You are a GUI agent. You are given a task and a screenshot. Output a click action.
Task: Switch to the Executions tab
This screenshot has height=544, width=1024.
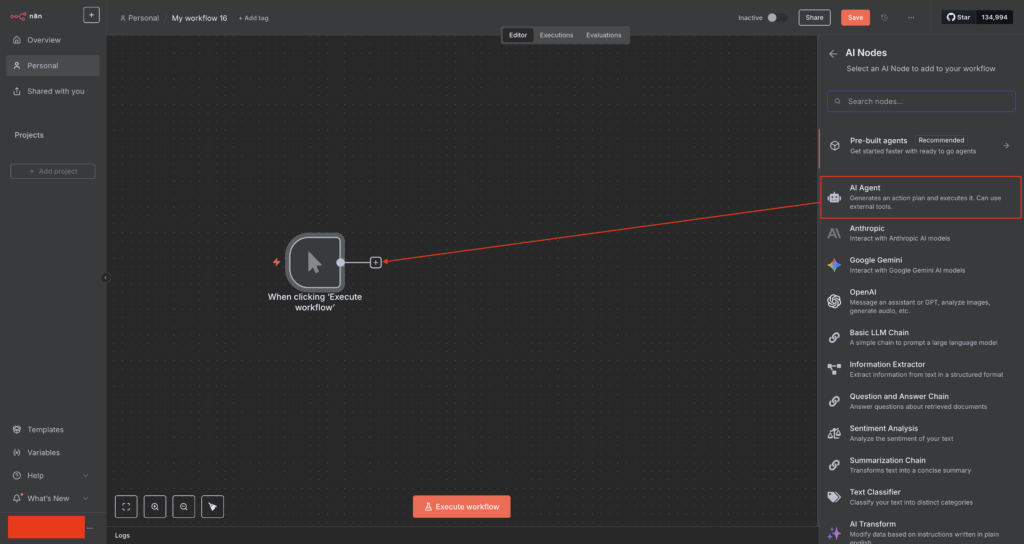coord(556,35)
